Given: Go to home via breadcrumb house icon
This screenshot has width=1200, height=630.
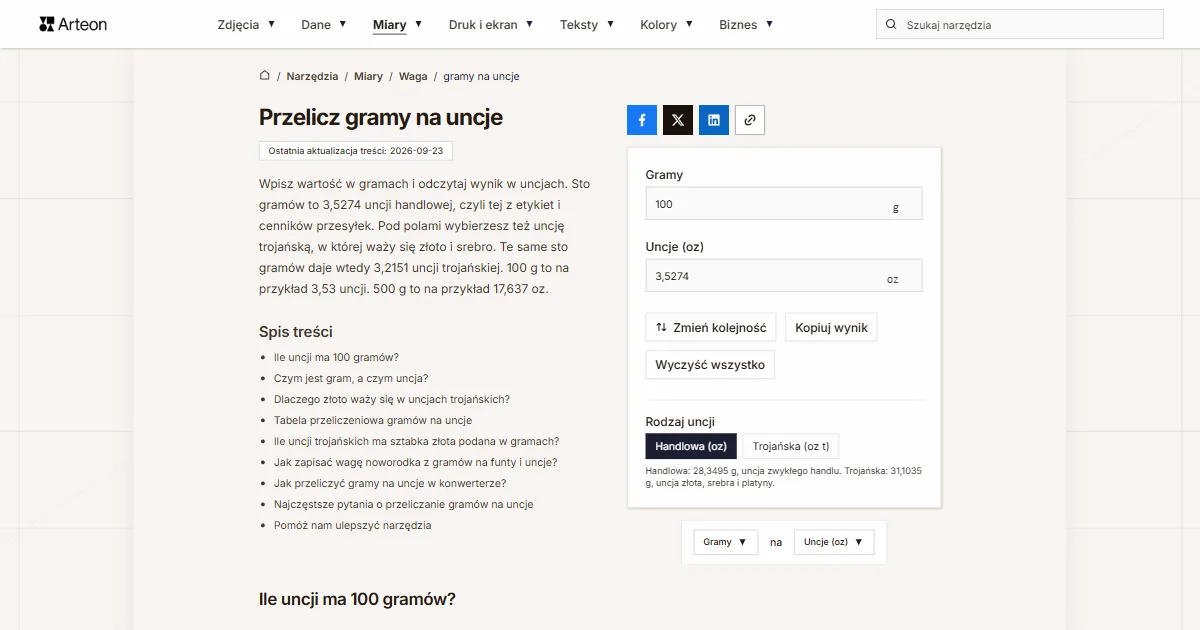Looking at the screenshot, I should [265, 75].
